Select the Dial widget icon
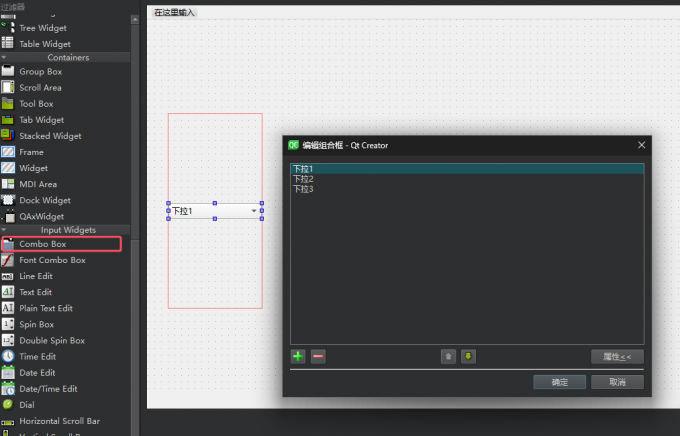The image size is (680, 436). [x=8, y=405]
